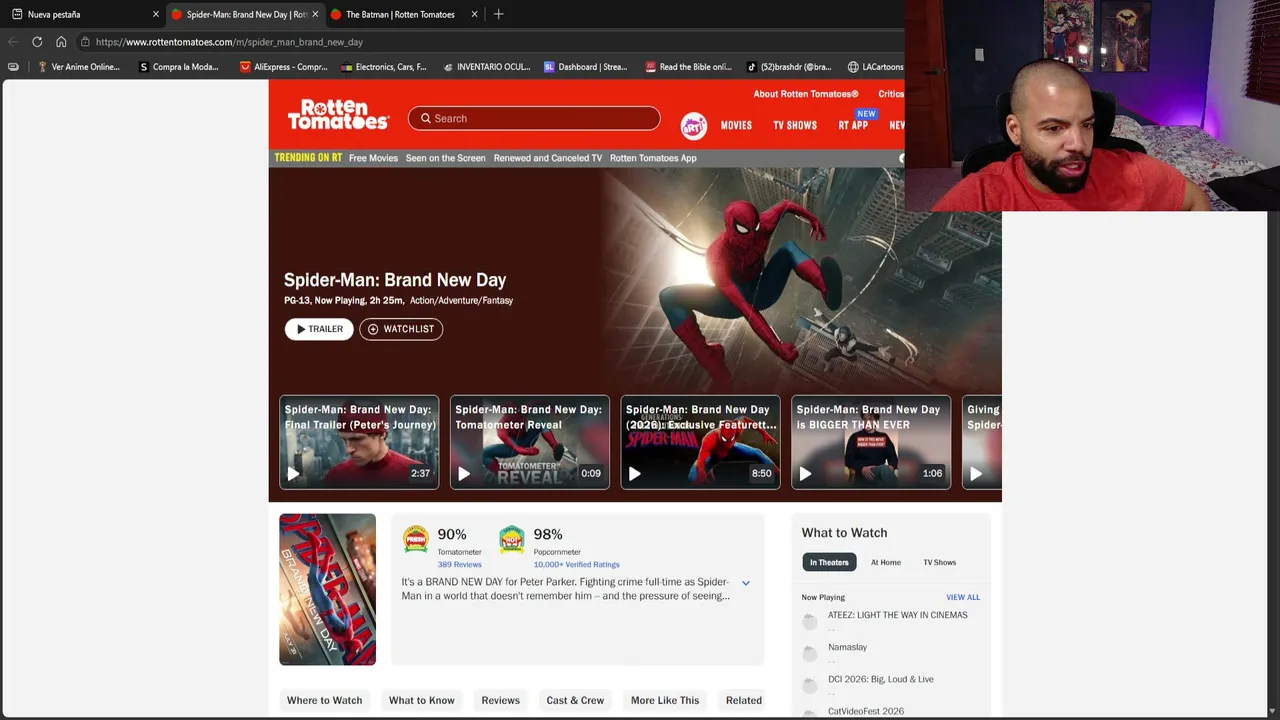Open the TikTok brashdr bookmark
1280x720 pixels.
(789, 67)
